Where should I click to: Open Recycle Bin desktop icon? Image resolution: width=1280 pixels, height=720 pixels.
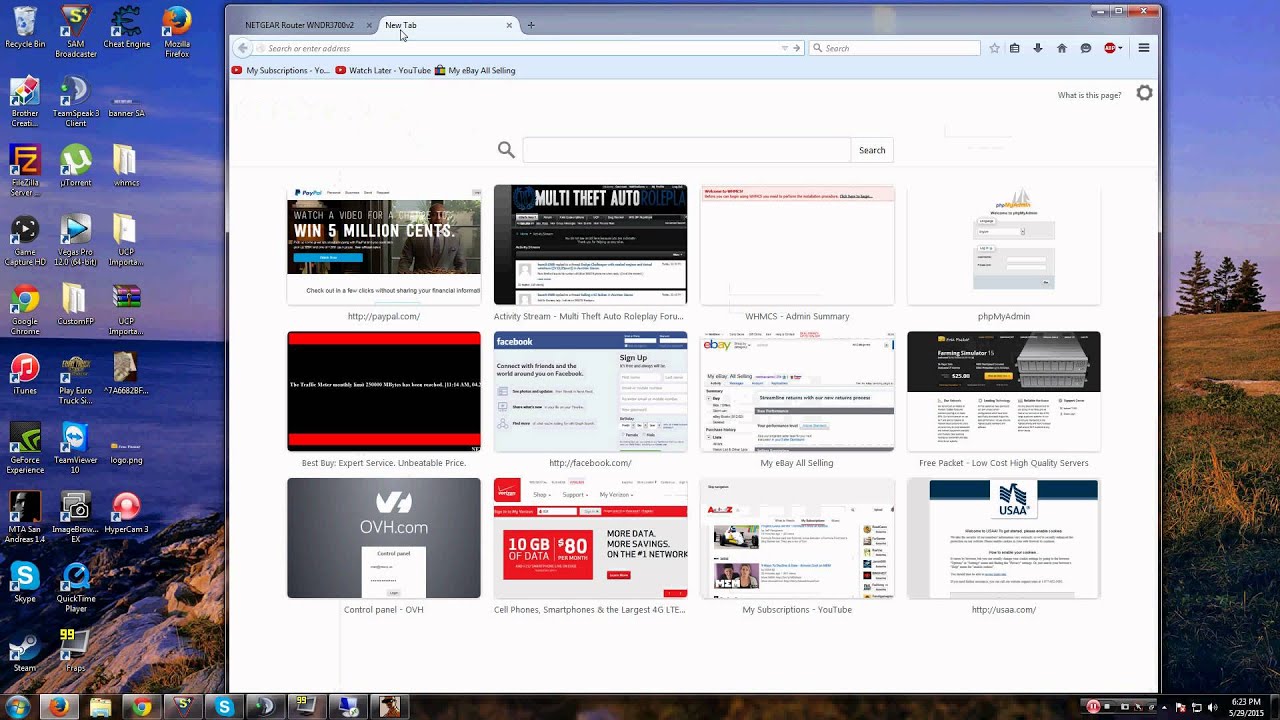(x=25, y=27)
